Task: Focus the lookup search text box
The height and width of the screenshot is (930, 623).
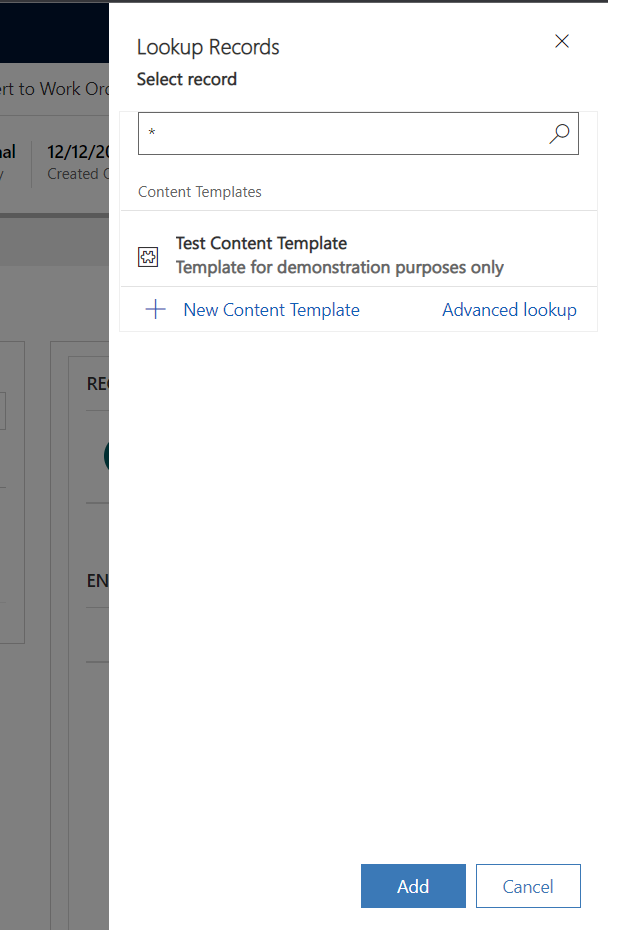Action: 340,134
